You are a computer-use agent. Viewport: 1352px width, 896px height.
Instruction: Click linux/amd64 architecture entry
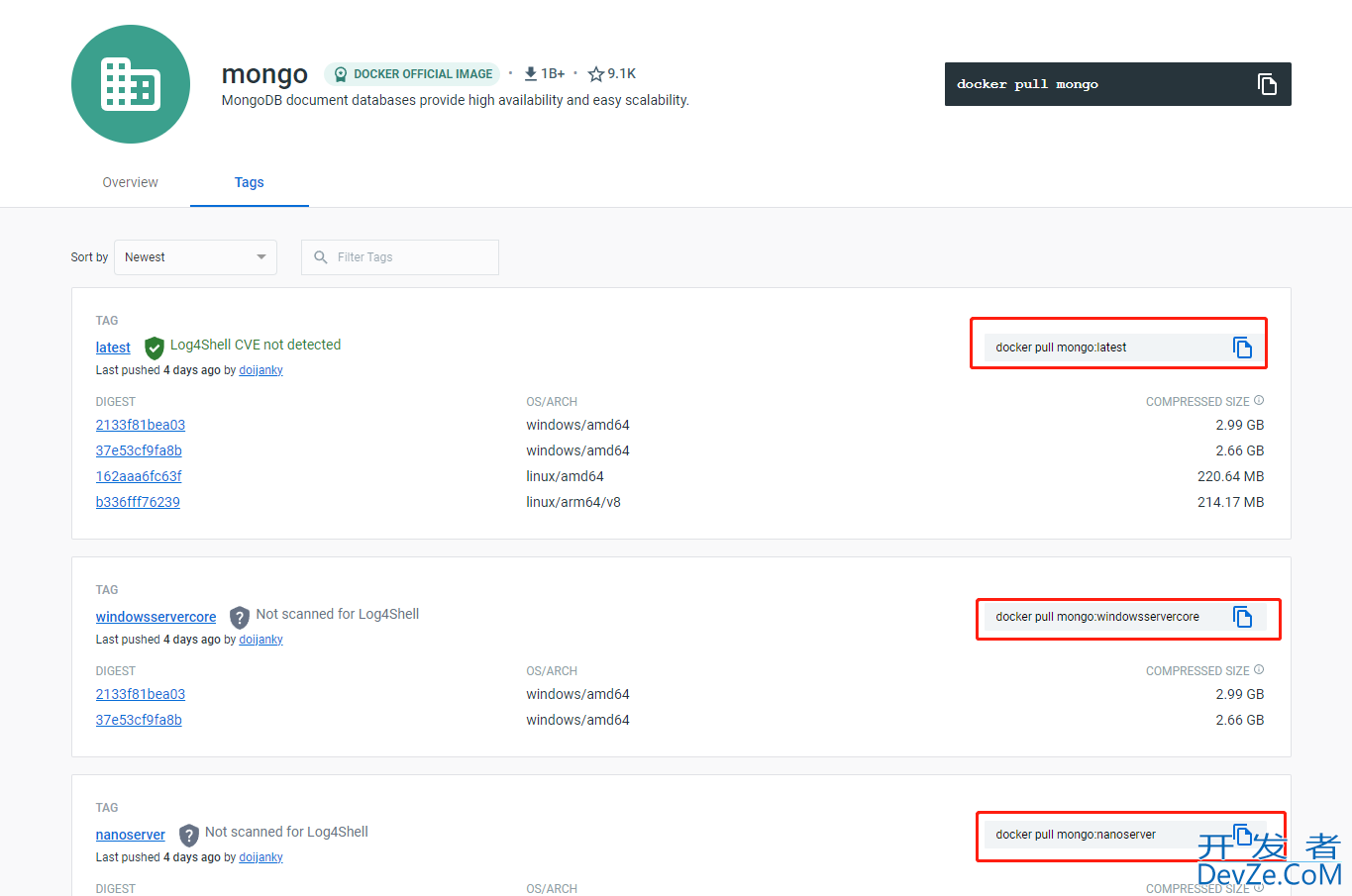pyautogui.click(x=565, y=476)
